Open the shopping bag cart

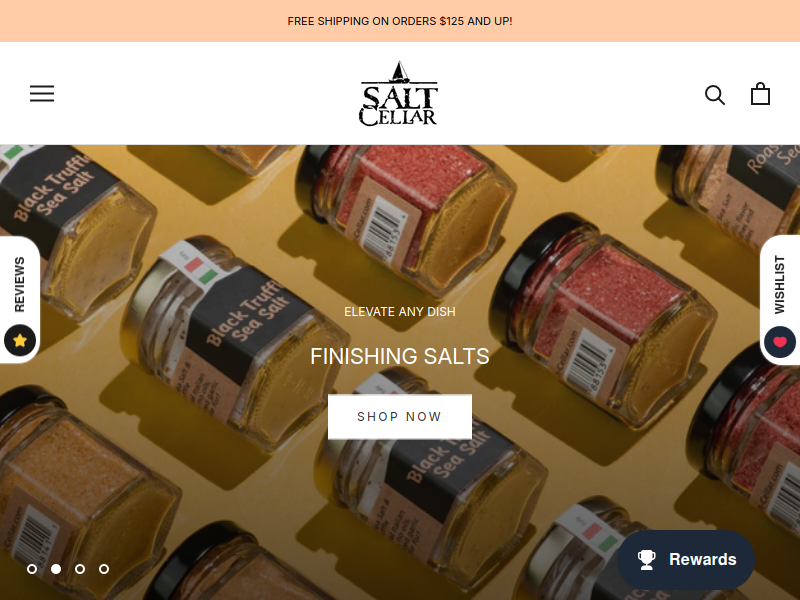pos(760,94)
